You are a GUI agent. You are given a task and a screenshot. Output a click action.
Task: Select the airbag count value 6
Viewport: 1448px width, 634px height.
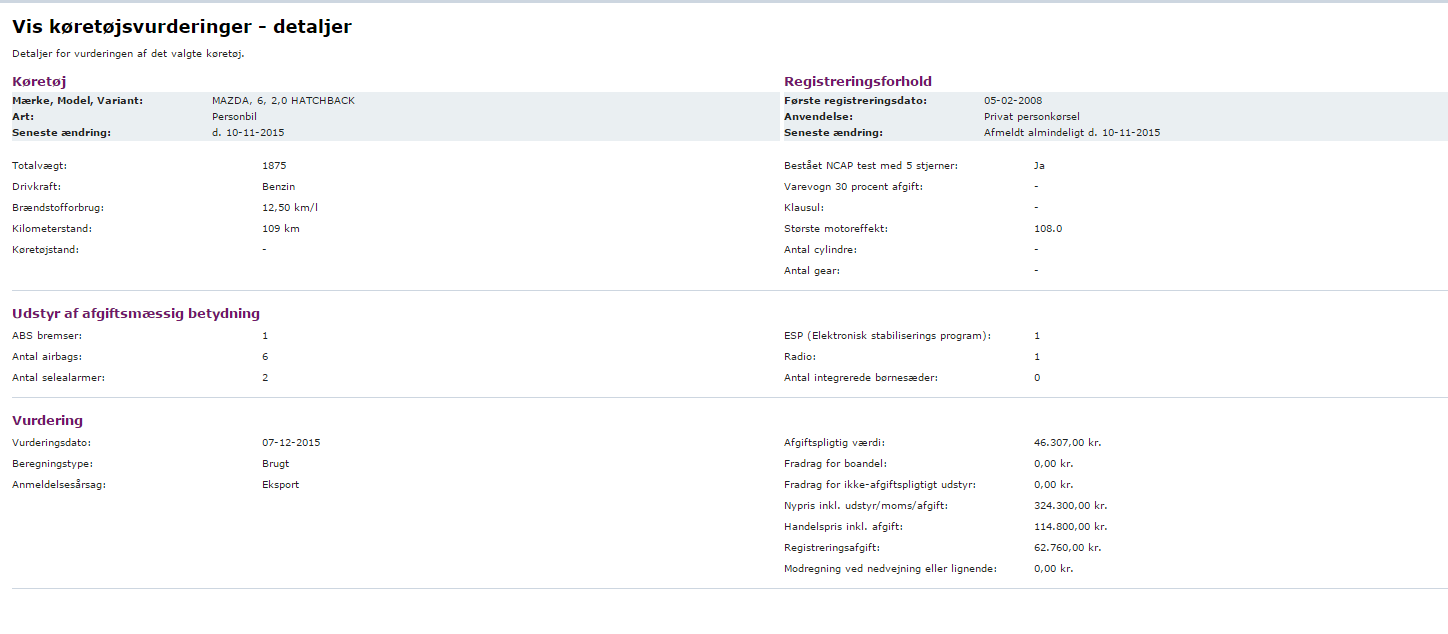click(265, 356)
